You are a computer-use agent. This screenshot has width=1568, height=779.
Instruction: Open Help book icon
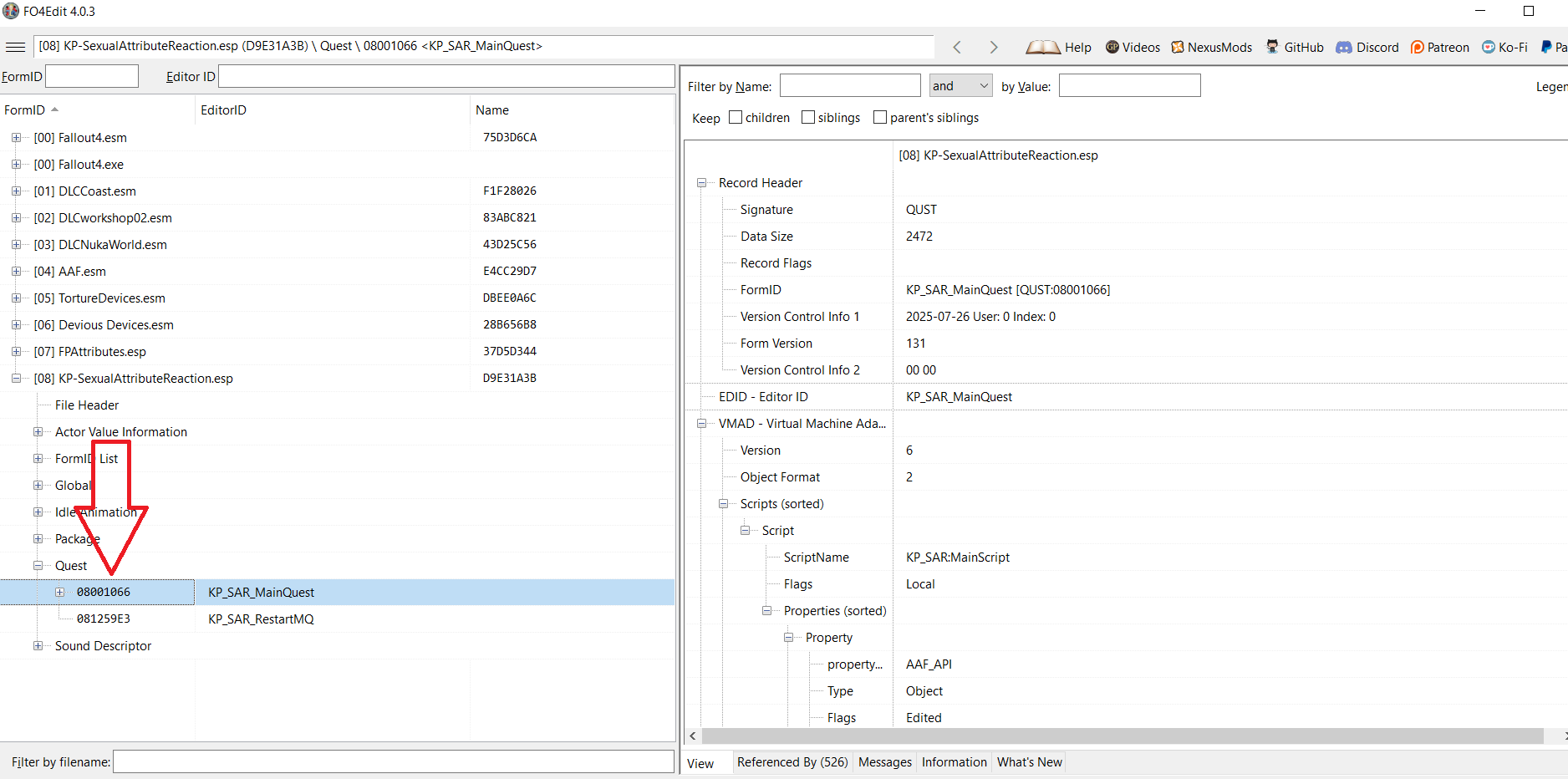point(1043,48)
